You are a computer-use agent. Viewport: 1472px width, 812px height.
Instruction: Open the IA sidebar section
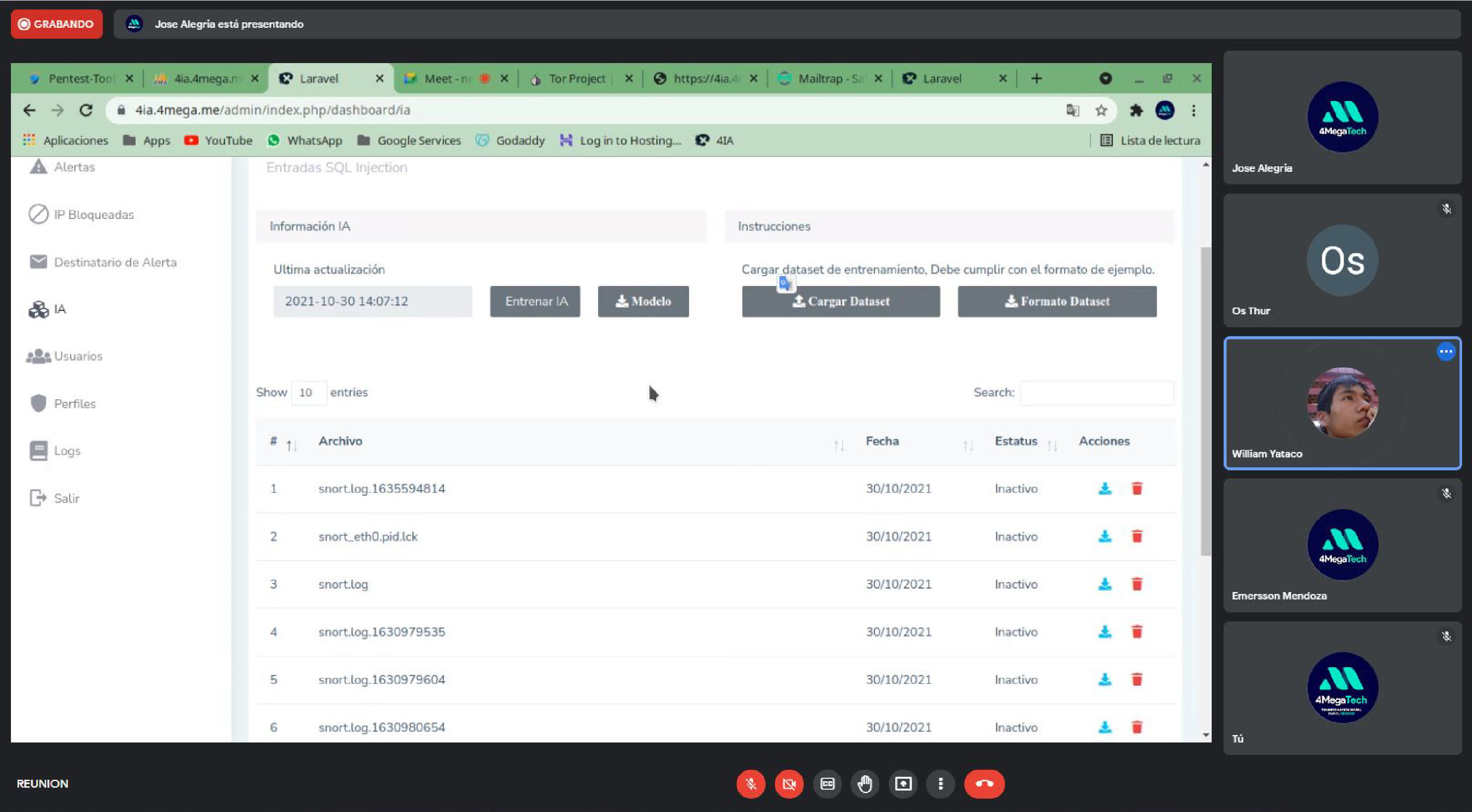pos(60,309)
